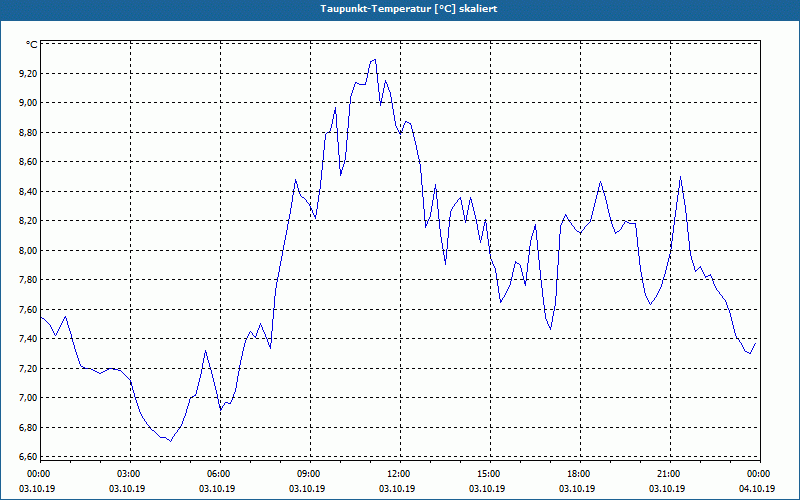Click the 7,60 y-axis label
This screenshot has width=800, height=500.
point(29,310)
